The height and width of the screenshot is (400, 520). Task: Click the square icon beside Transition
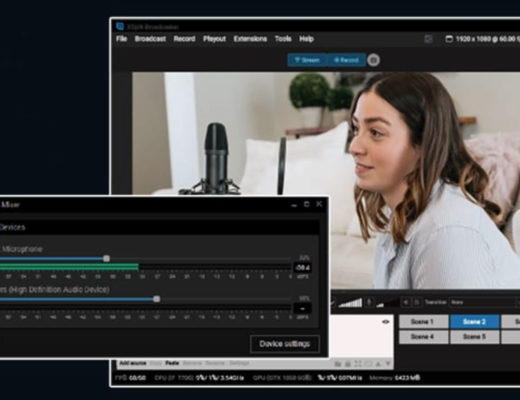[x=417, y=302]
